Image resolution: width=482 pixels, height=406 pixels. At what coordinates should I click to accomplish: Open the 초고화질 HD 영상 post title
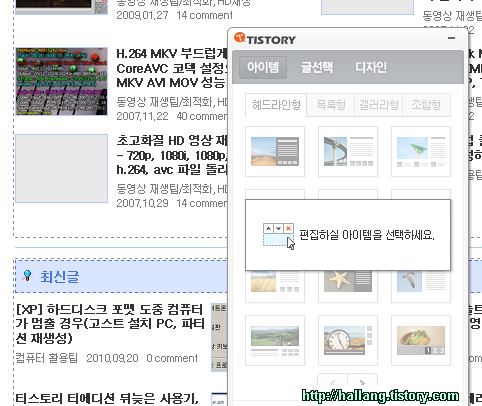(x=172, y=155)
